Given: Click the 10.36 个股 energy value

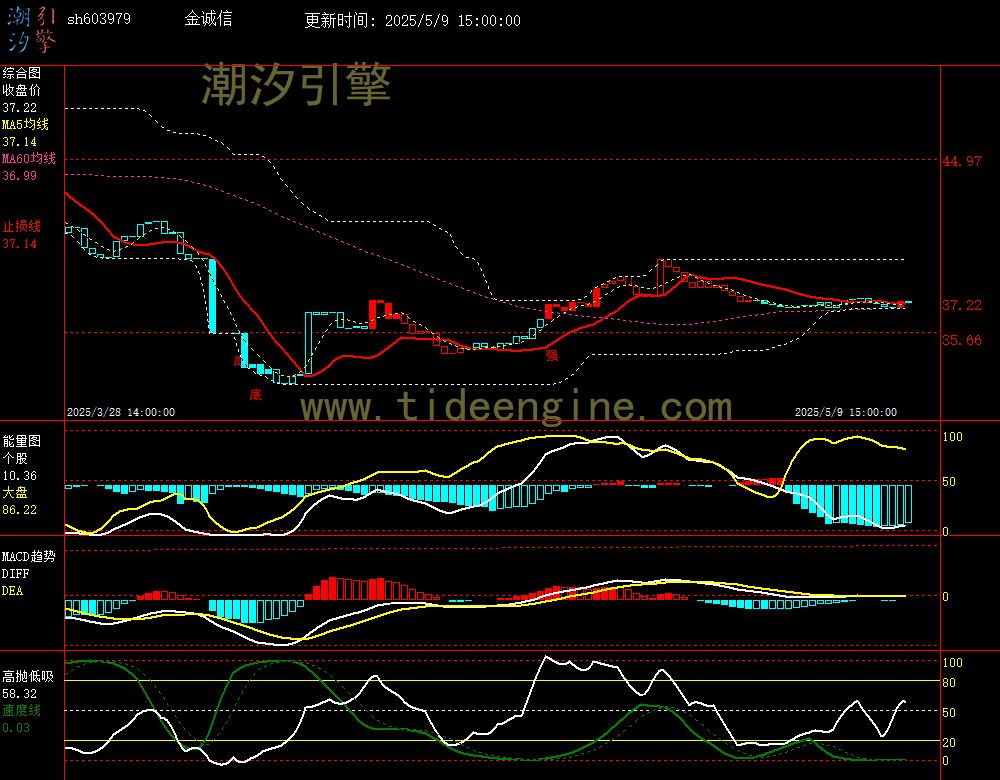Looking at the screenshot, I should click(20, 476).
